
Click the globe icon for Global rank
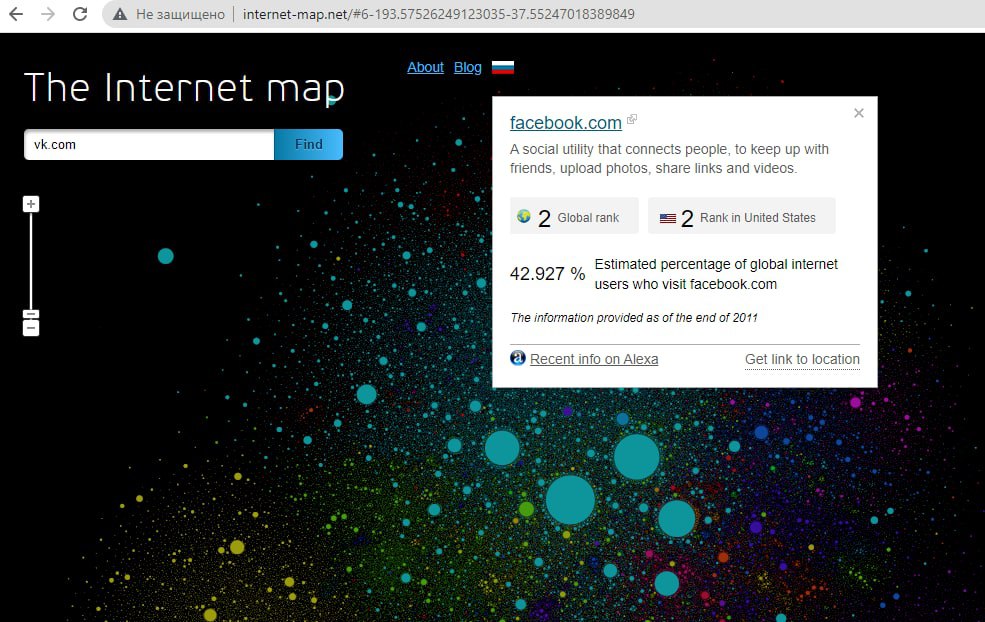tap(524, 216)
